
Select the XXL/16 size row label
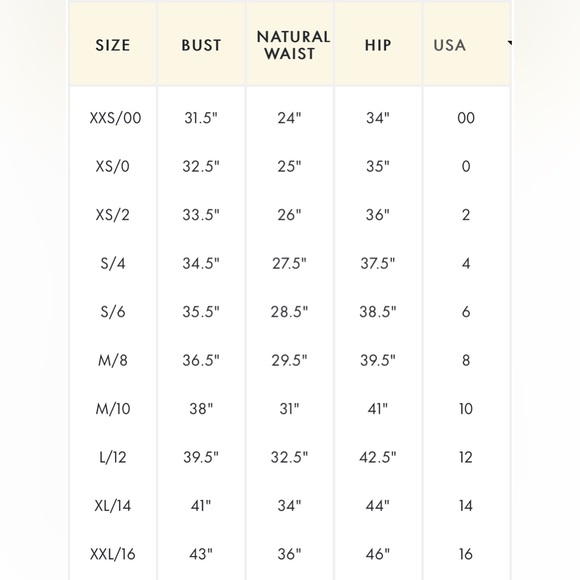[x=113, y=554]
